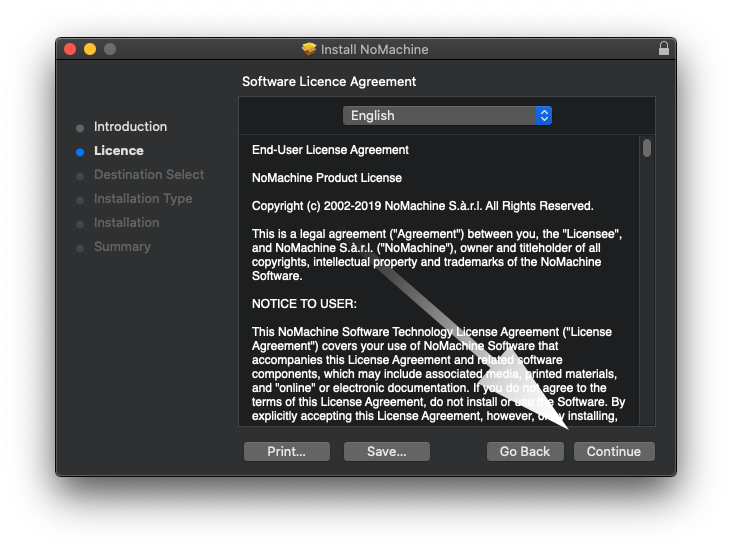
Task: Close the installer with the red button
Action: pyautogui.click(x=70, y=49)
